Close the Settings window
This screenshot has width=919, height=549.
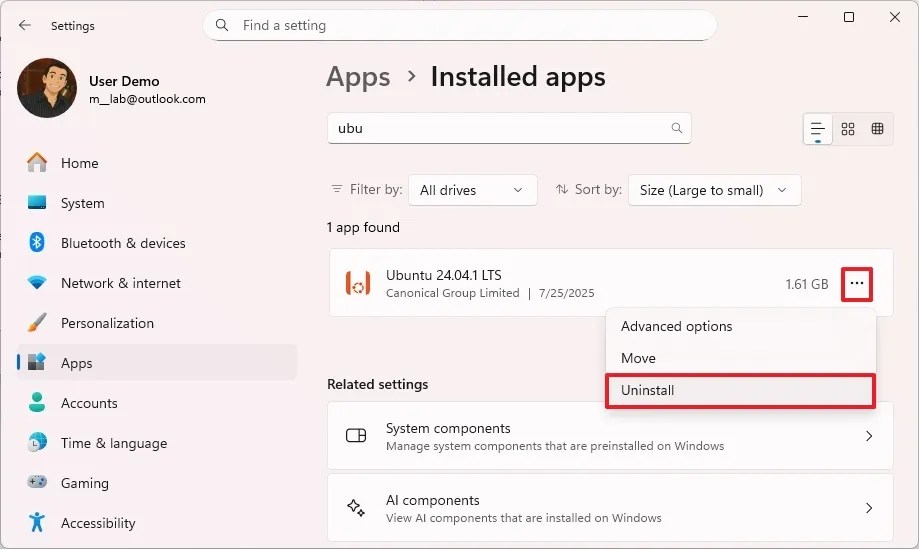894,17
